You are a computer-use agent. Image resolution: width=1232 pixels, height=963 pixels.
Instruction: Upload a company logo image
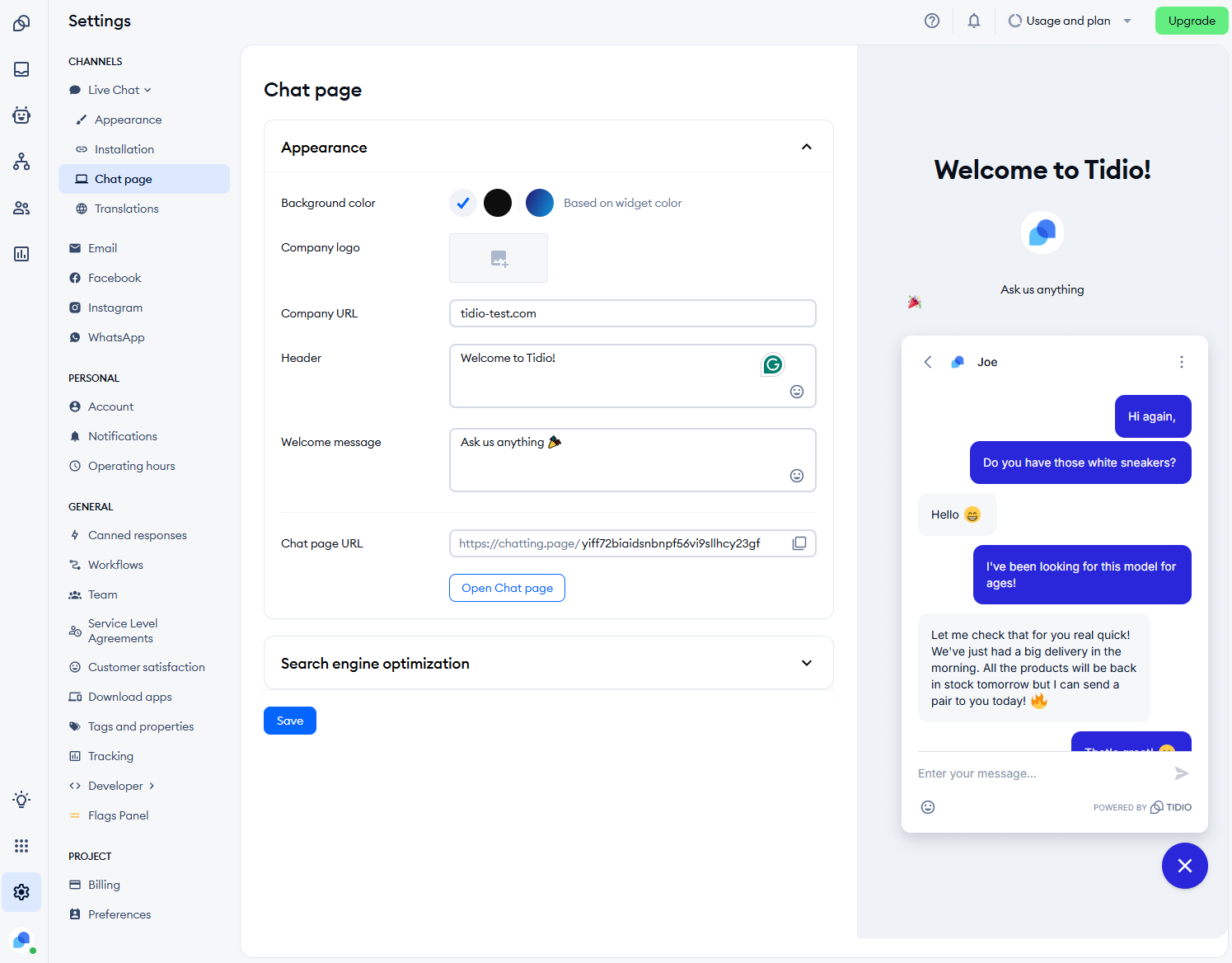coord(499,258)
